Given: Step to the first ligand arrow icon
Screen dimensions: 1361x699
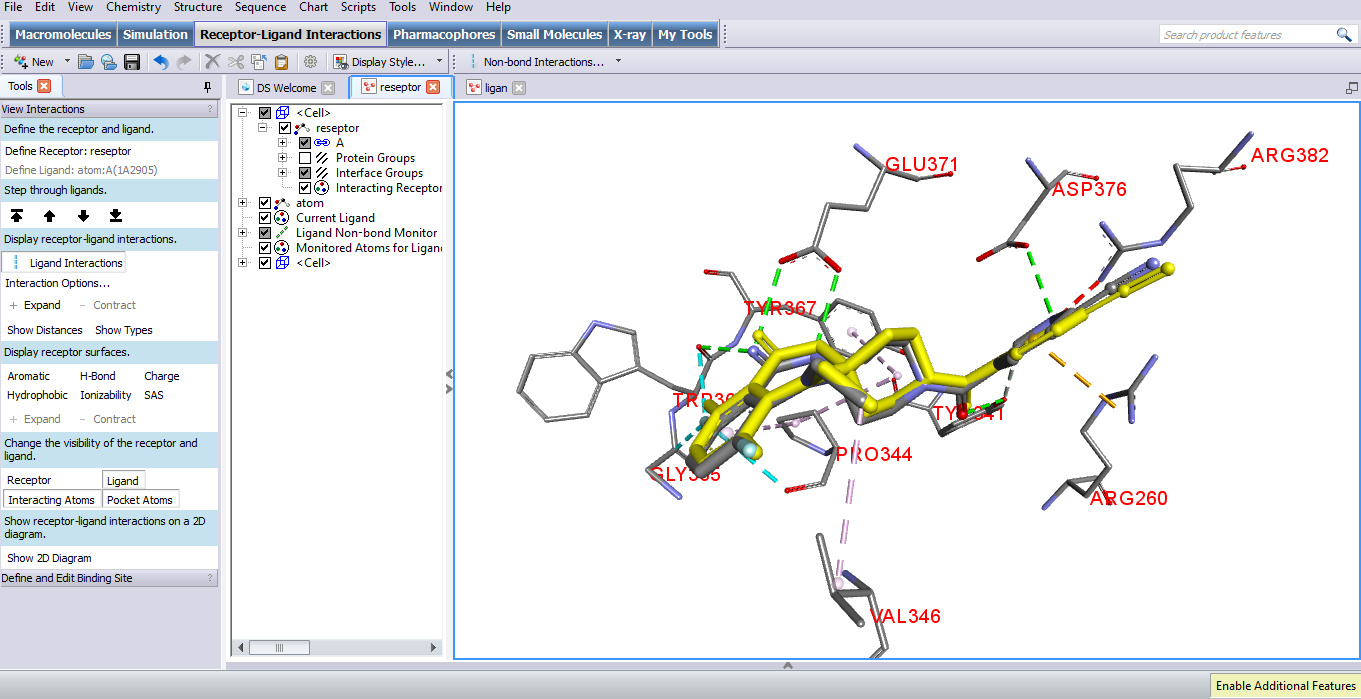Looking at the screenshot, I should click(17, 215).
